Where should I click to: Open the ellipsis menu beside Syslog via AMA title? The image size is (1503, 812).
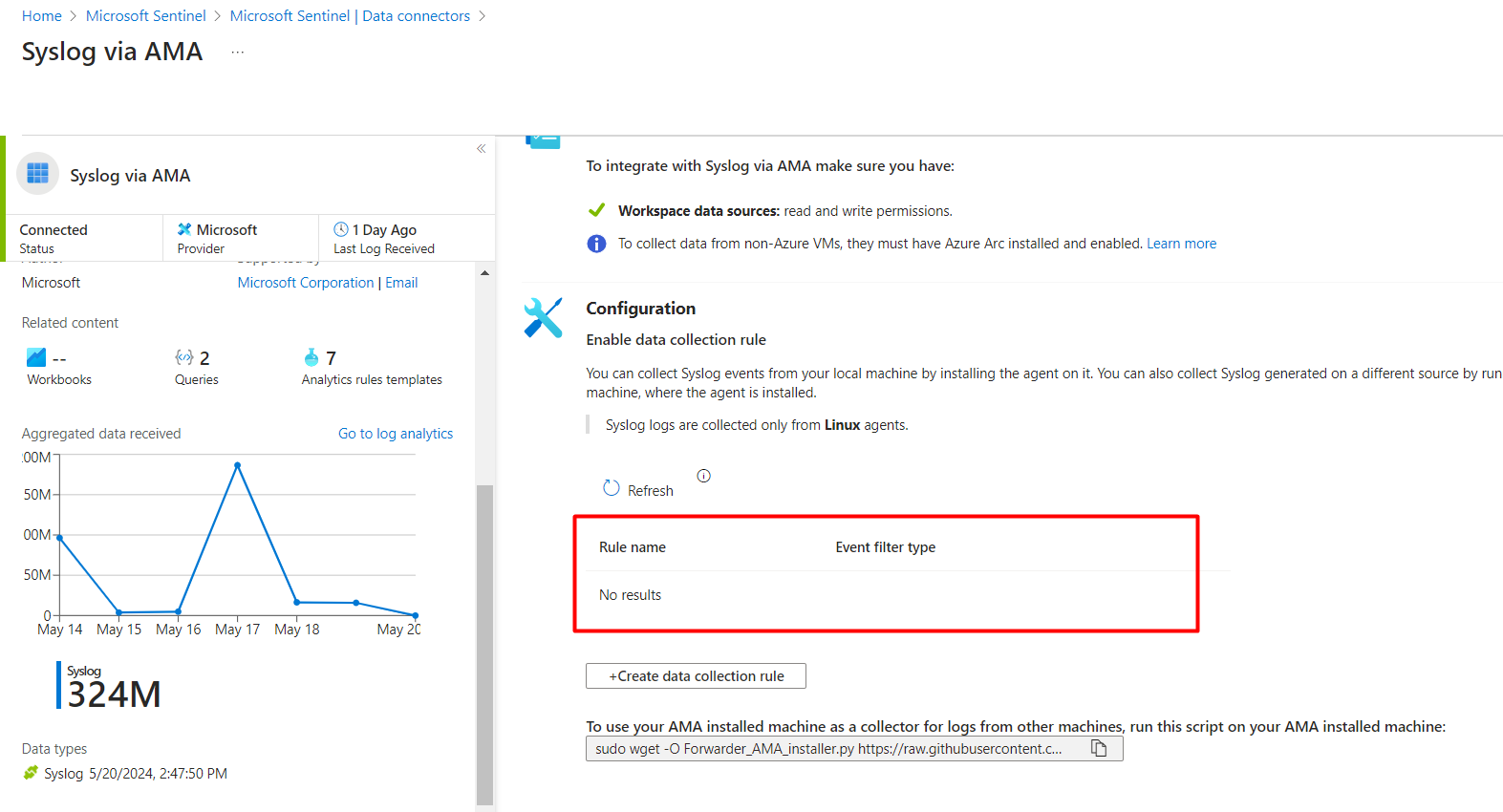(238, 53)
